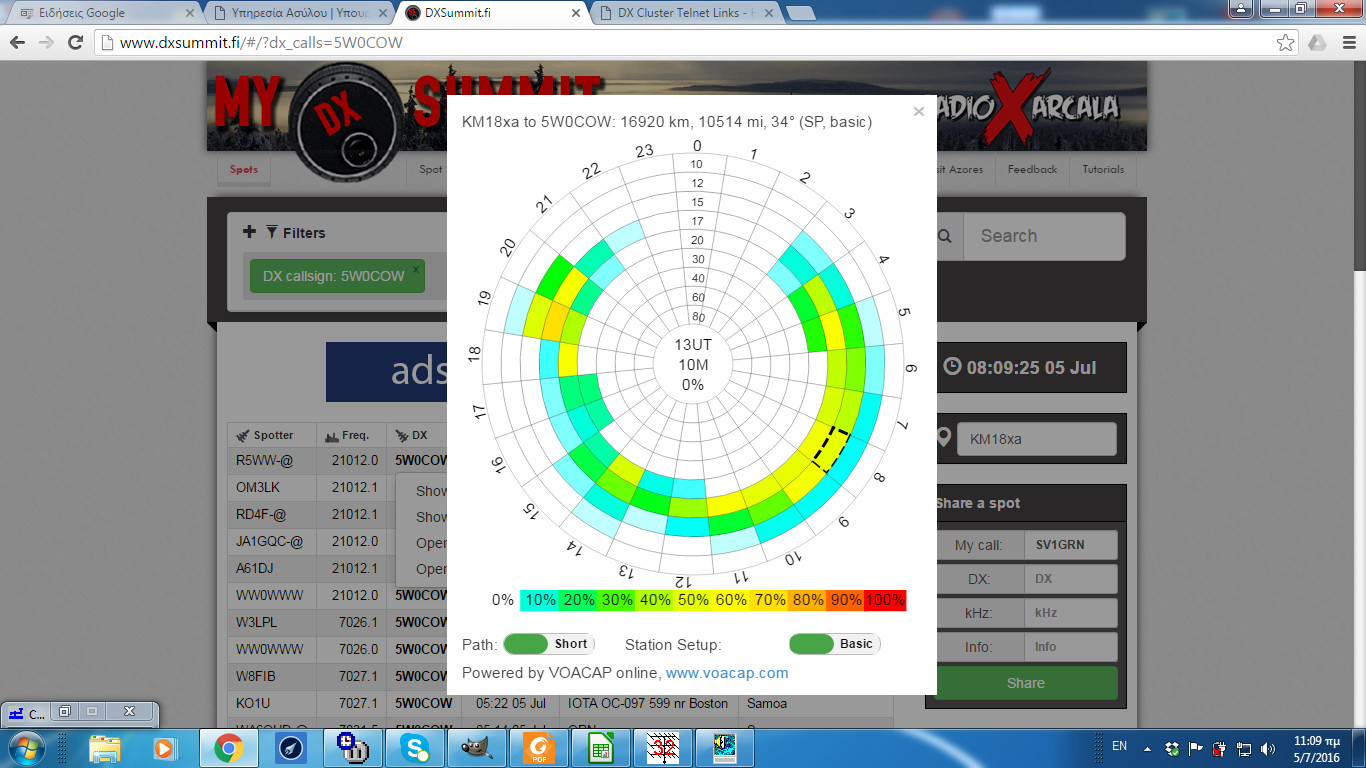1366x768 pixels.
Task: Open the Tutorials menu item
Action: tap(1103, 169)
